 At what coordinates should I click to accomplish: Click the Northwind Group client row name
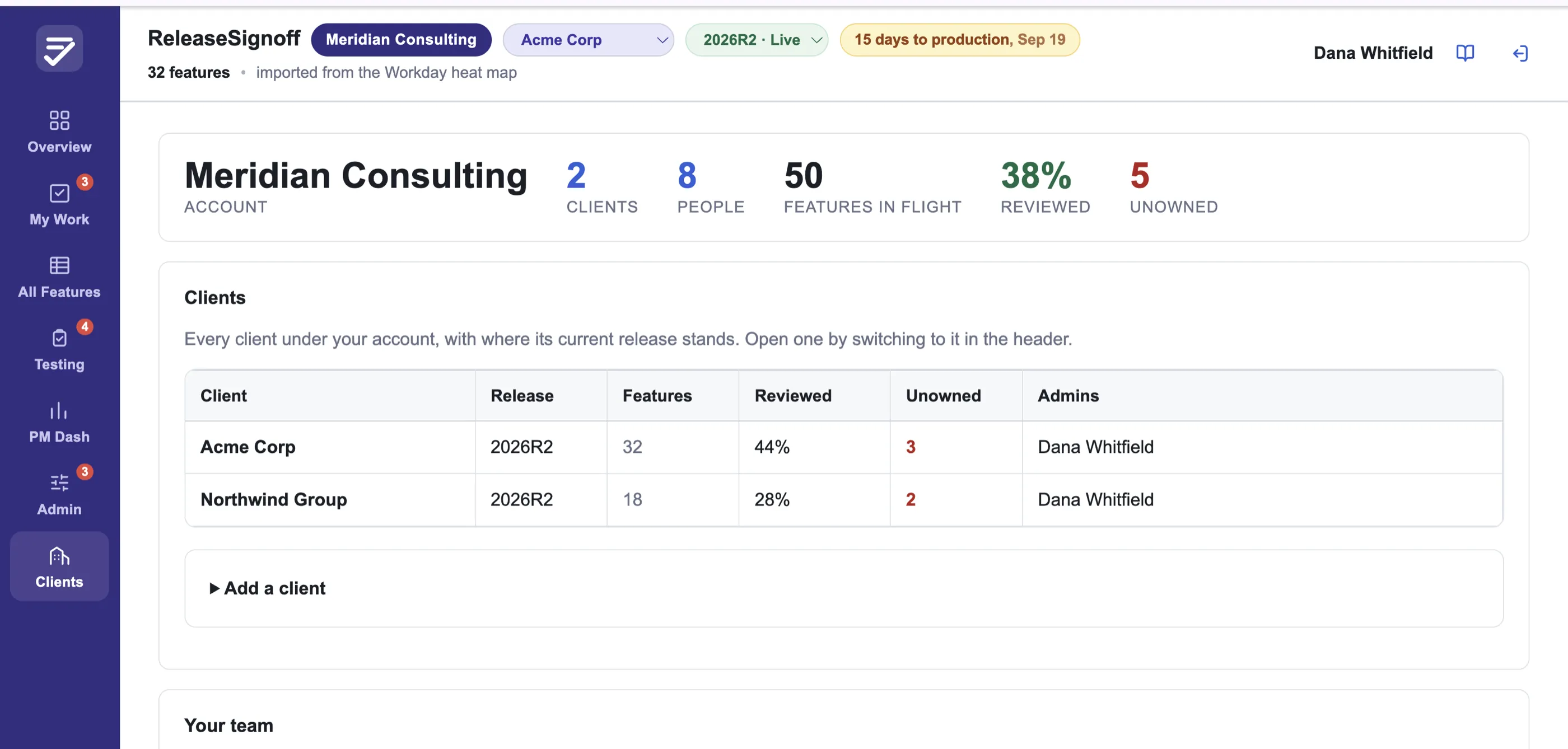273,499
